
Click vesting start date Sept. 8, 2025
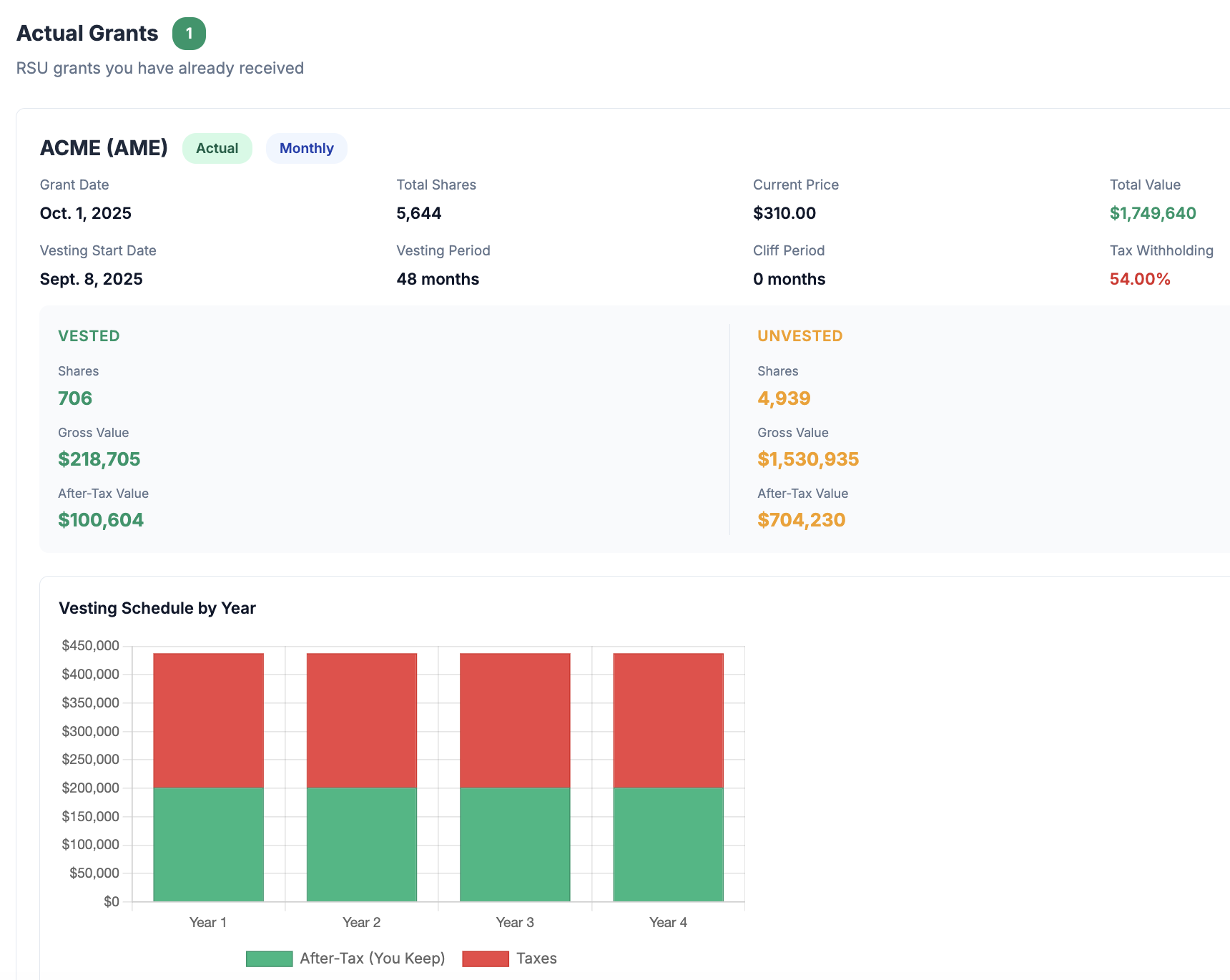coord(92,279)
